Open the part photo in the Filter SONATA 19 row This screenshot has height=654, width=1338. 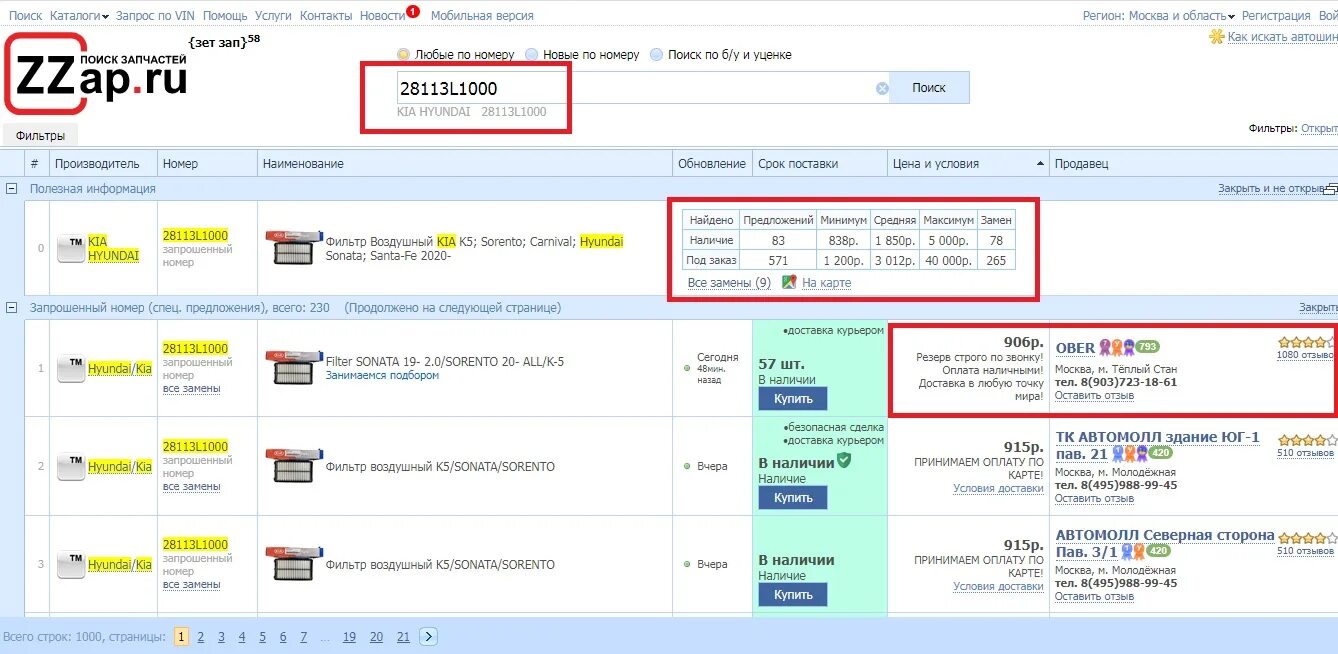tap(295, 368)
